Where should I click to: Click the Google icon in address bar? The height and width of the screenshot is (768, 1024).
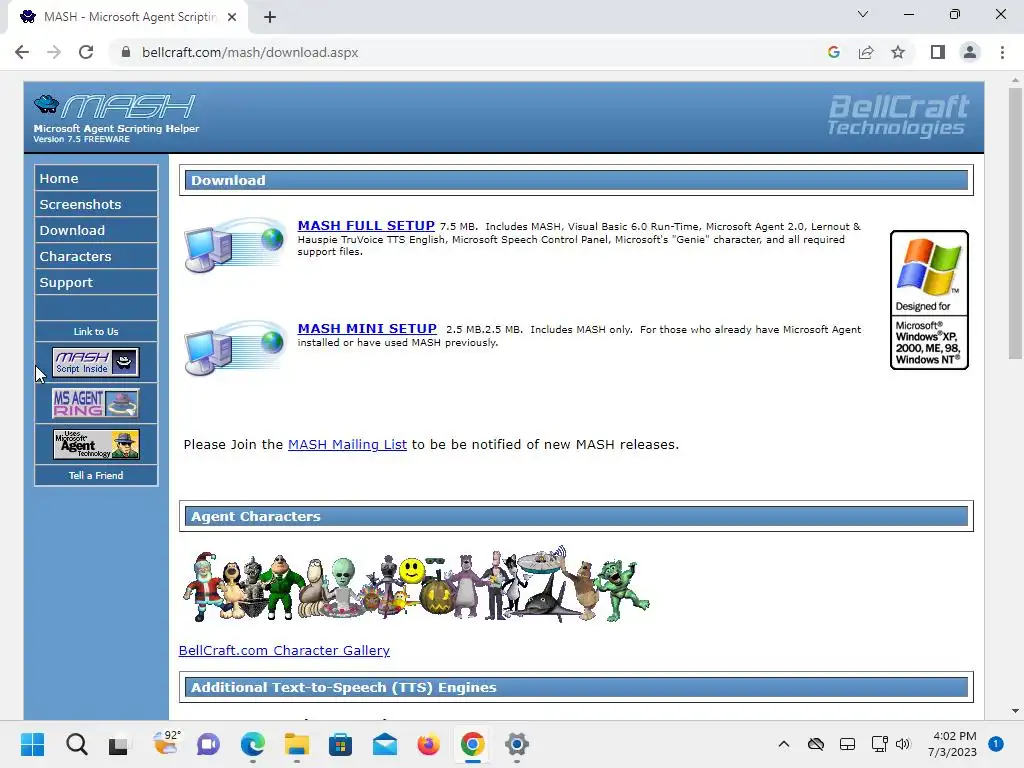833,52
